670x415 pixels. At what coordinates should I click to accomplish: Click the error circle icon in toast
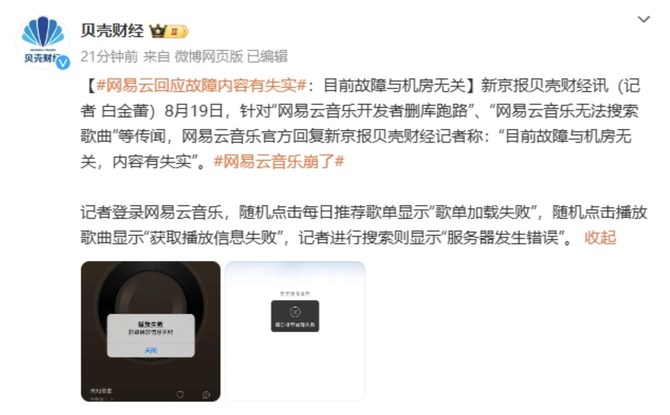295,312
